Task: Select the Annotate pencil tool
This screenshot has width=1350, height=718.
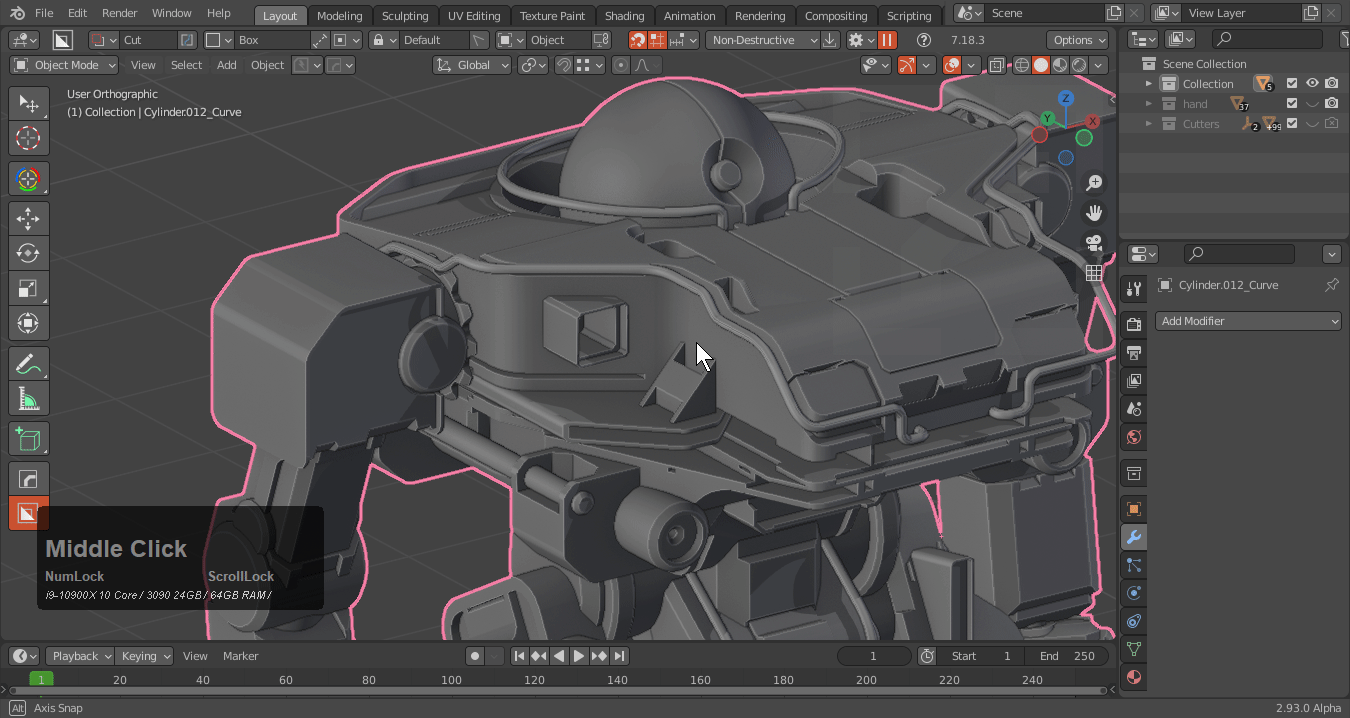Action: tap(28, 365)
